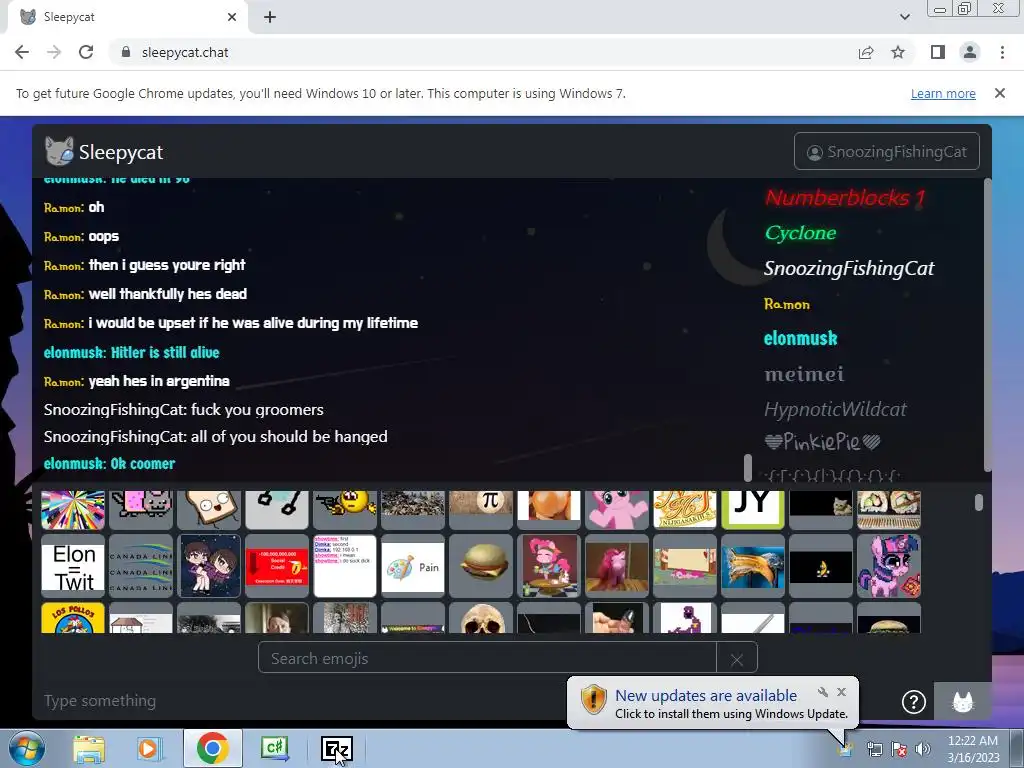Select meimei in the user list

(805, 374)
